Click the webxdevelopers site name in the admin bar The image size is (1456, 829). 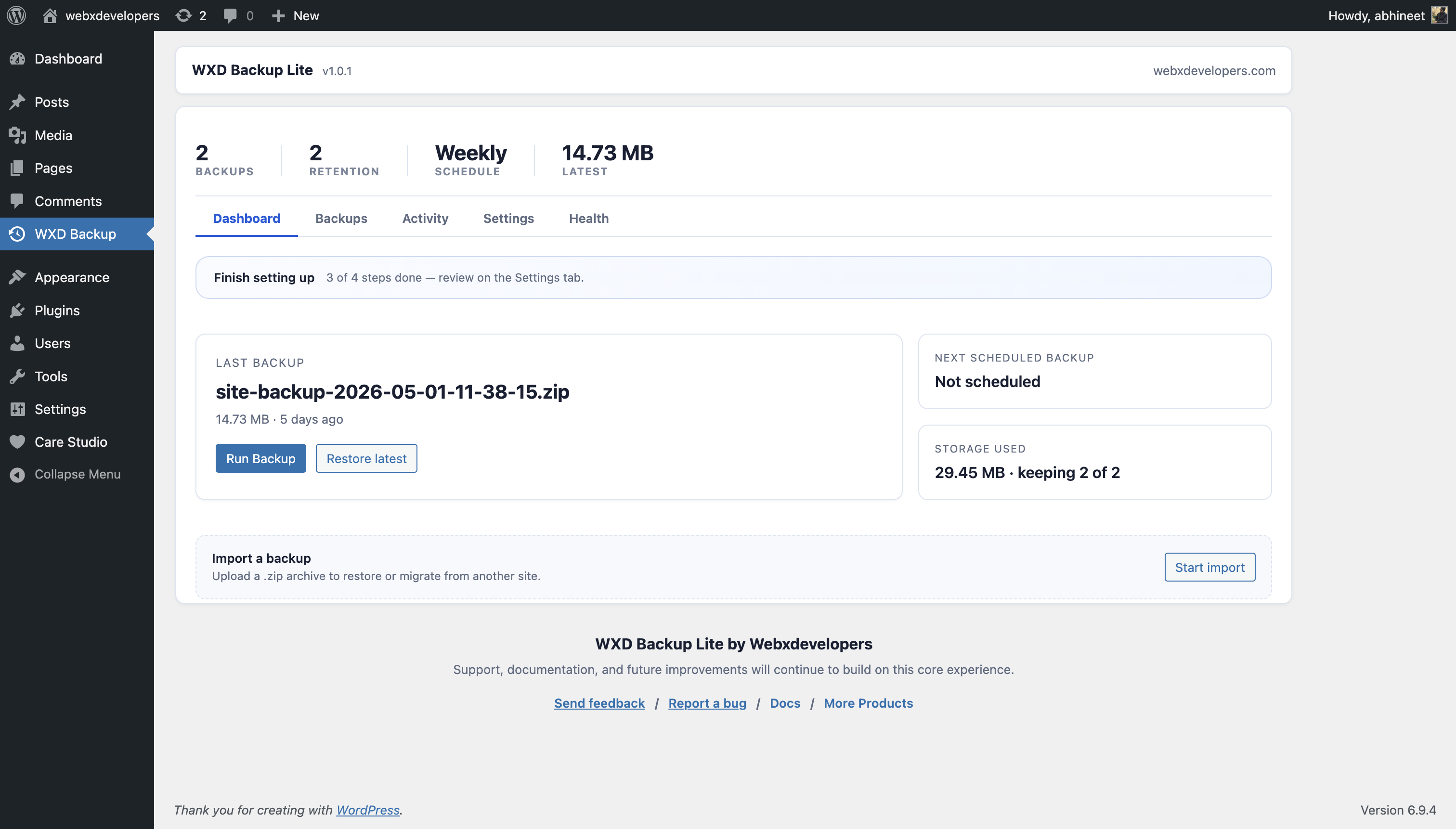click(112, 15)
